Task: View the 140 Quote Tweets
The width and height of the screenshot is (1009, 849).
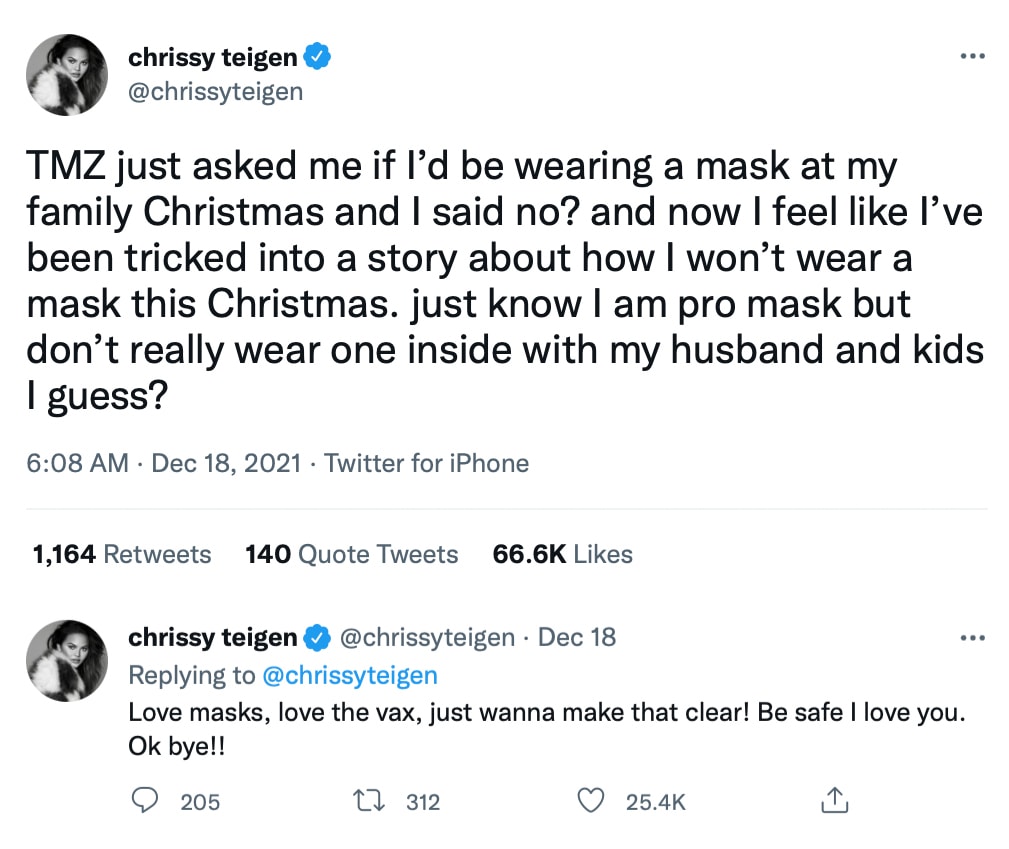Action: [x=351, y=554]
